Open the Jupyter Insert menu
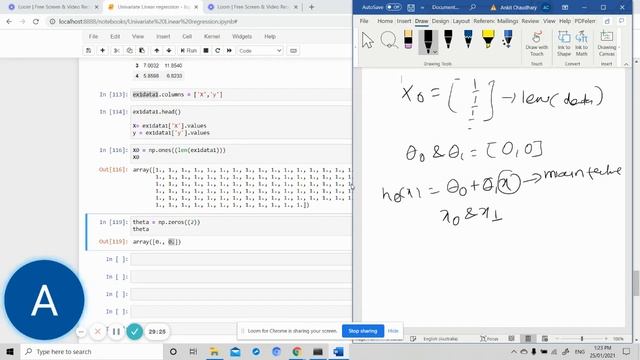The height and width of the screenshot is (360, 640). click(x=163, y=36)
